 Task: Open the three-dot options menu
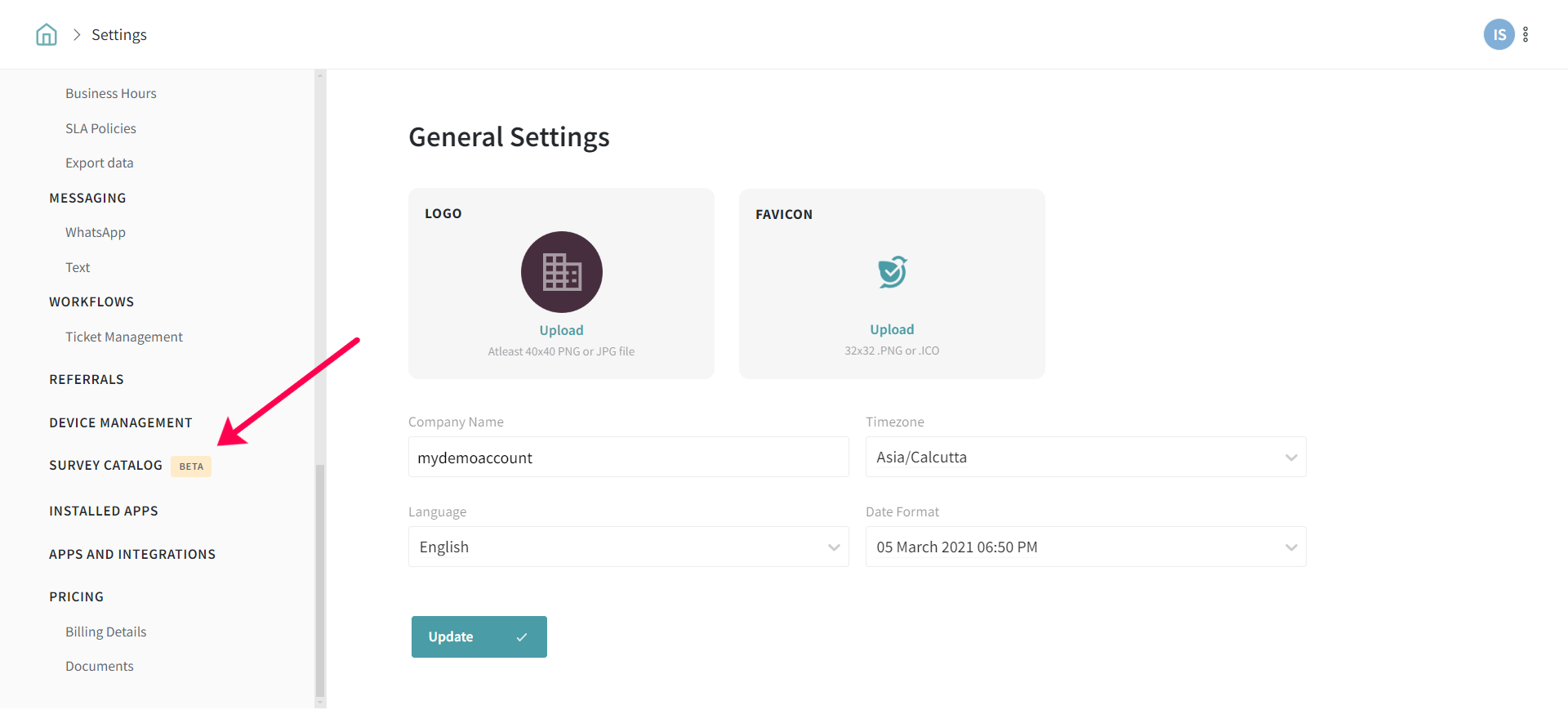[1526, 34]
